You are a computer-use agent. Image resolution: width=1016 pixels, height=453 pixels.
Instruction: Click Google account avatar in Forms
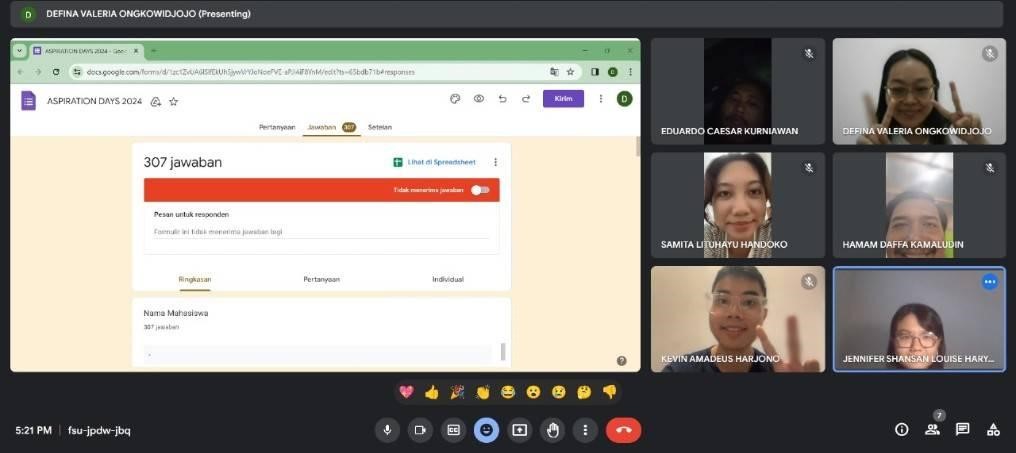[624, 99]
